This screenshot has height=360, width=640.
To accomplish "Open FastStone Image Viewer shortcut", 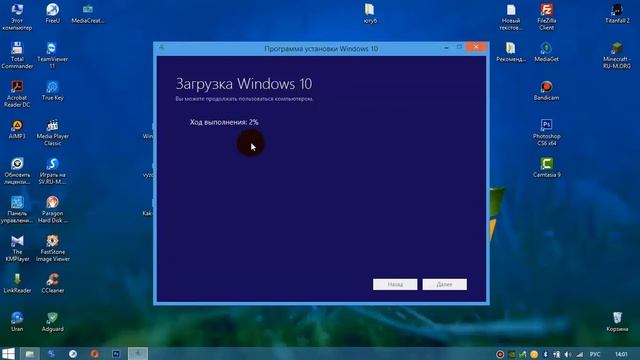I will click(x=52, y=248).
